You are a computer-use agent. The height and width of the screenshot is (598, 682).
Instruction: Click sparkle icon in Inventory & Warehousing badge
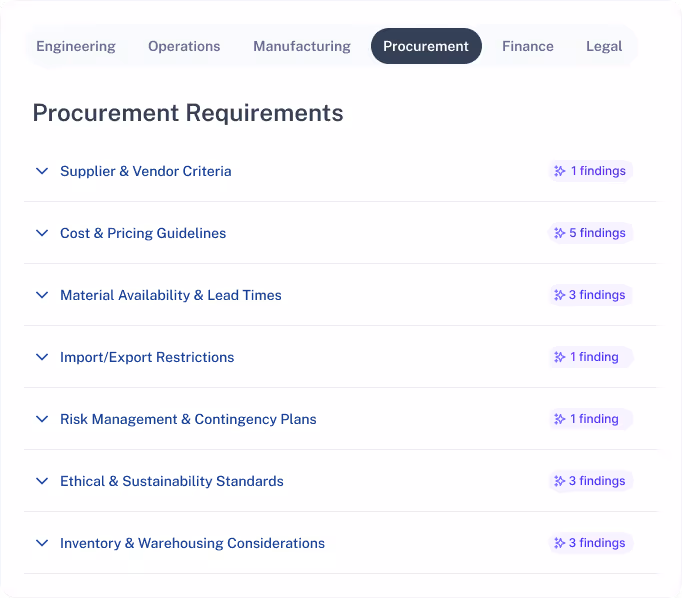[x=559, y=543]
